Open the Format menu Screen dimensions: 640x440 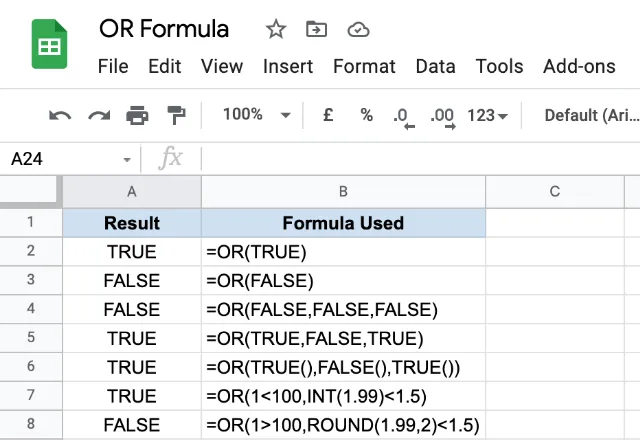tap(364, 66)
